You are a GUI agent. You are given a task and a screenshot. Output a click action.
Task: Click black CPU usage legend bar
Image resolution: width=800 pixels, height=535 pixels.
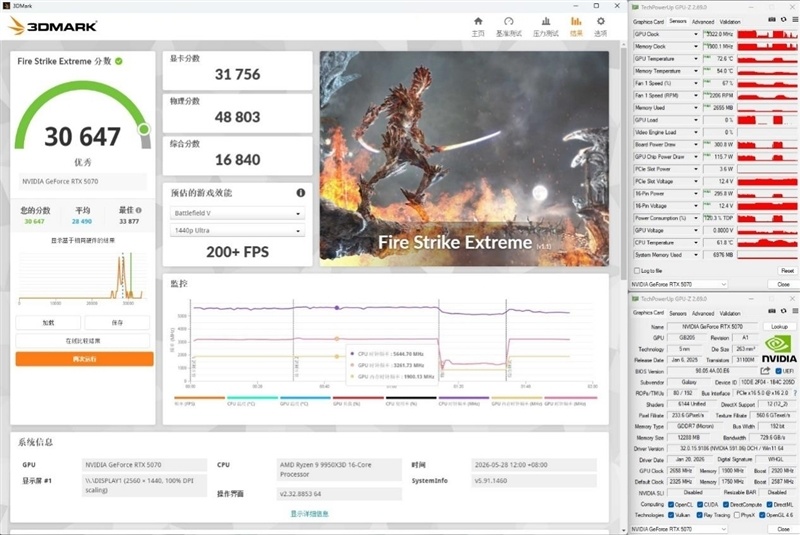click(411, 398)
